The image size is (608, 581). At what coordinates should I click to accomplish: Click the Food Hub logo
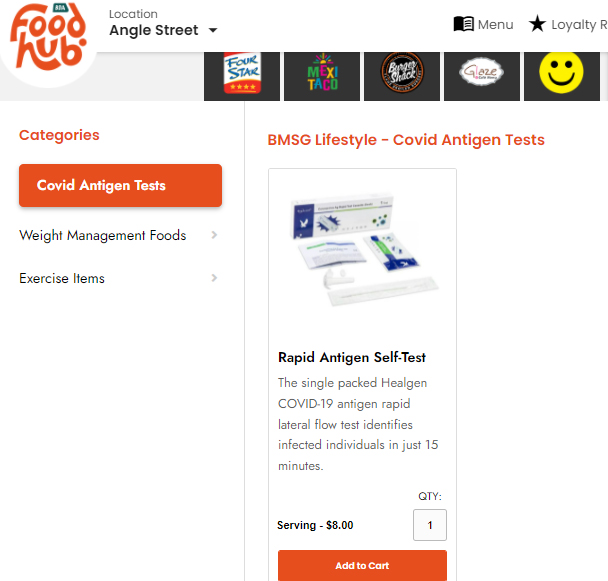coord(48,38)
